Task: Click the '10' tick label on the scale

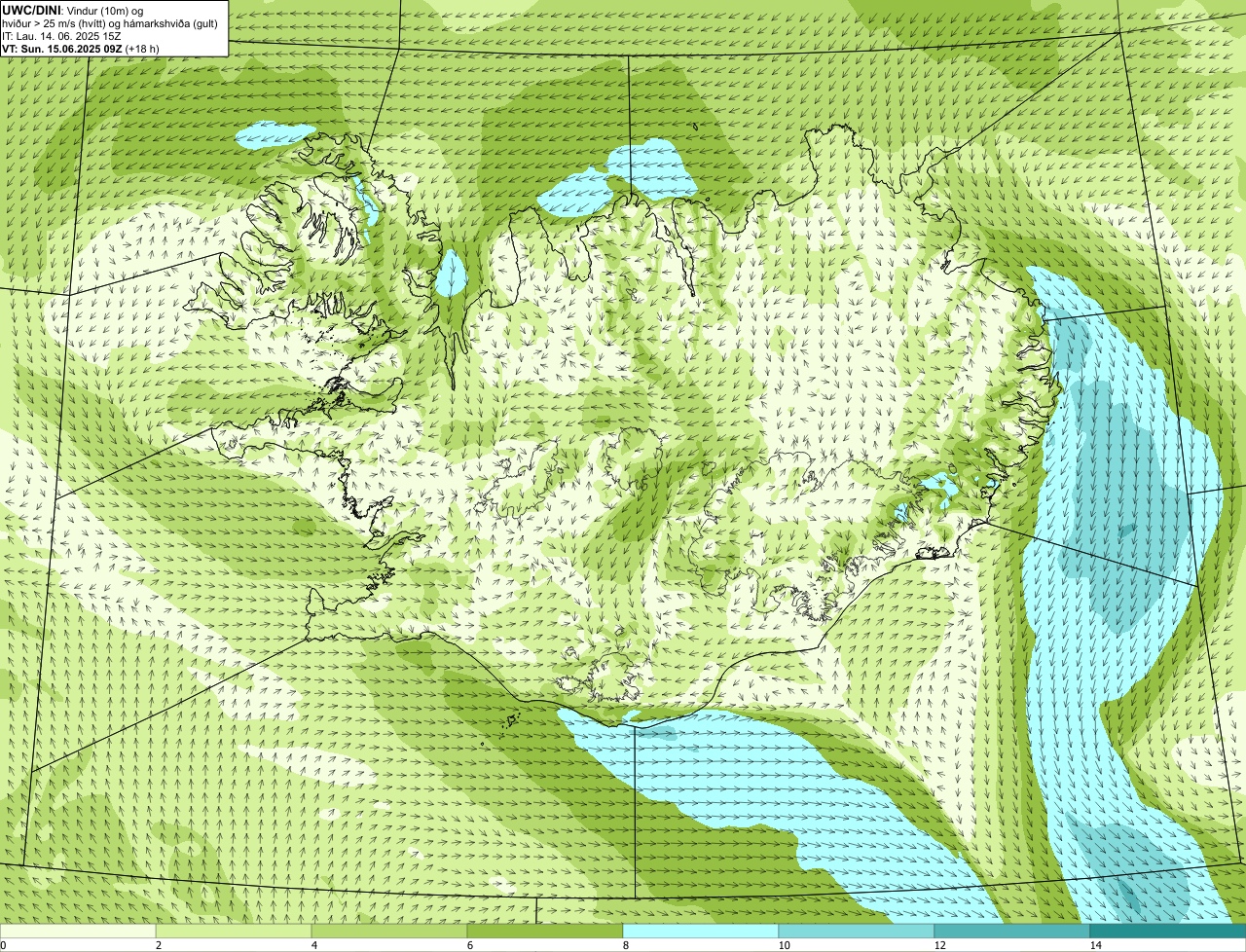Action: coord(784,945)
